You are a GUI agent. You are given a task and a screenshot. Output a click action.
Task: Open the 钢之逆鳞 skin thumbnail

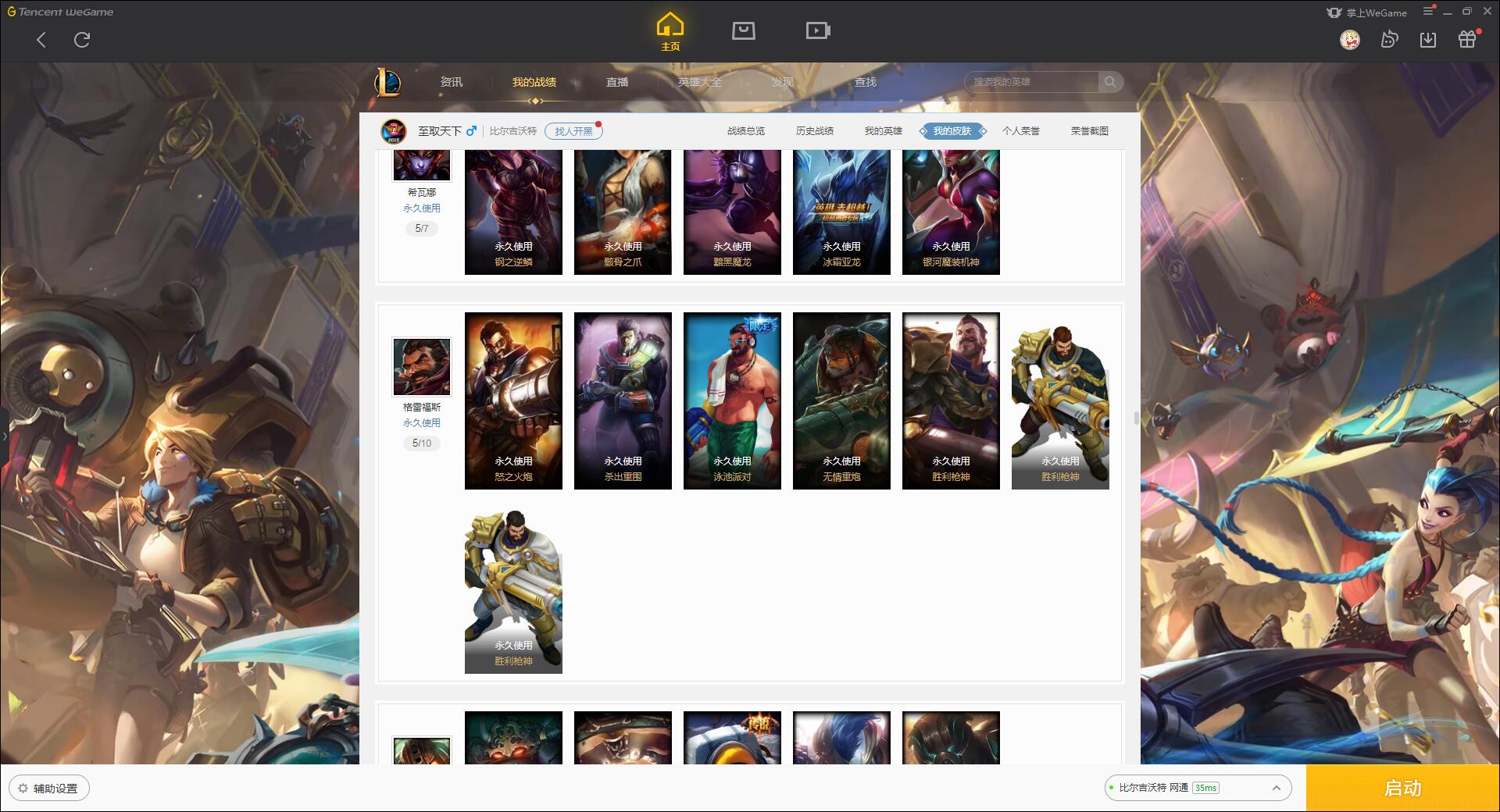click(x=513, y=212)
